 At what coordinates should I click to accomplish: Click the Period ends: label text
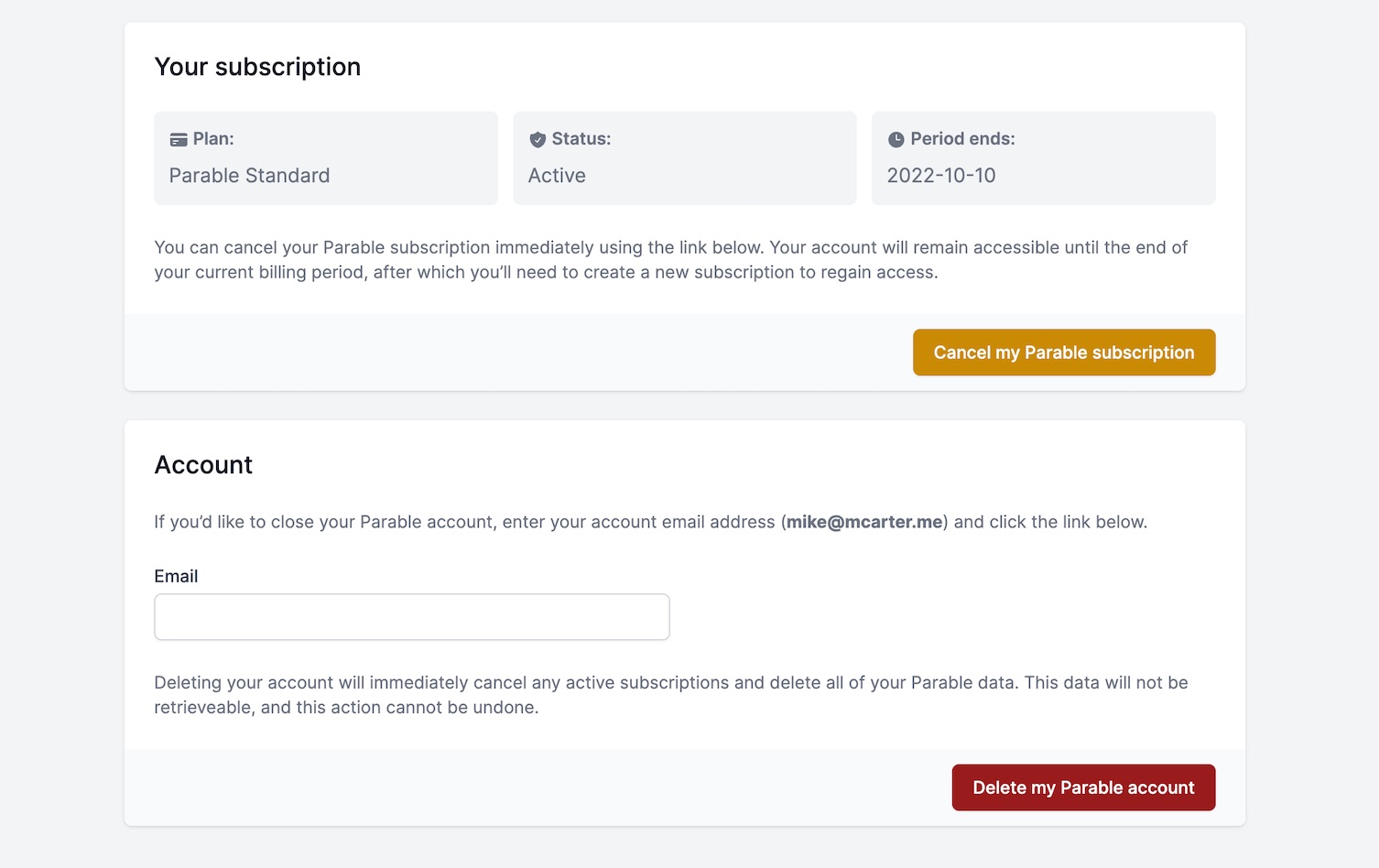[x=962, y=139]
